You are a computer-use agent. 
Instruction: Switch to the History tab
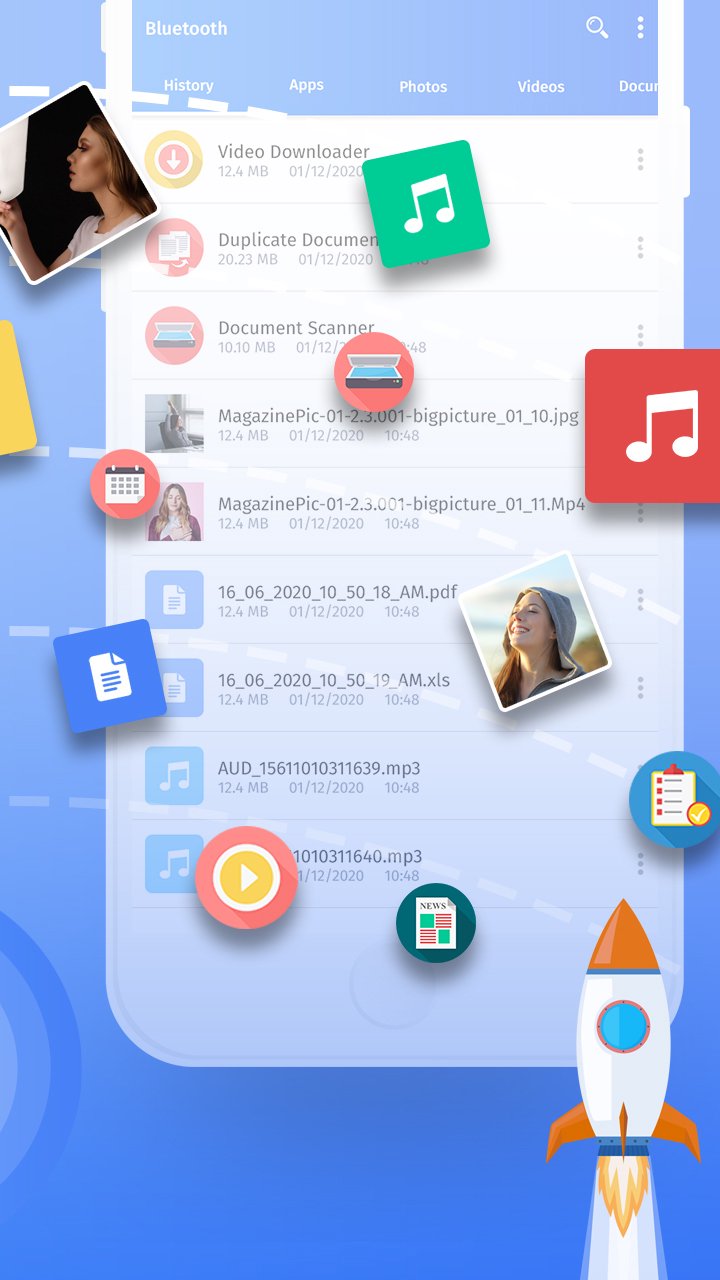pos(188,86)
